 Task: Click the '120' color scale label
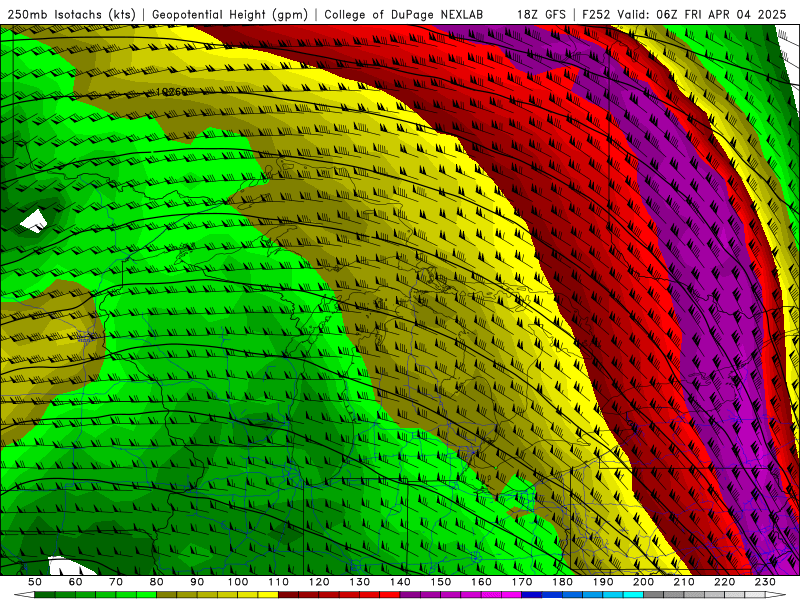pyautogui.click(x=319, y=582)
